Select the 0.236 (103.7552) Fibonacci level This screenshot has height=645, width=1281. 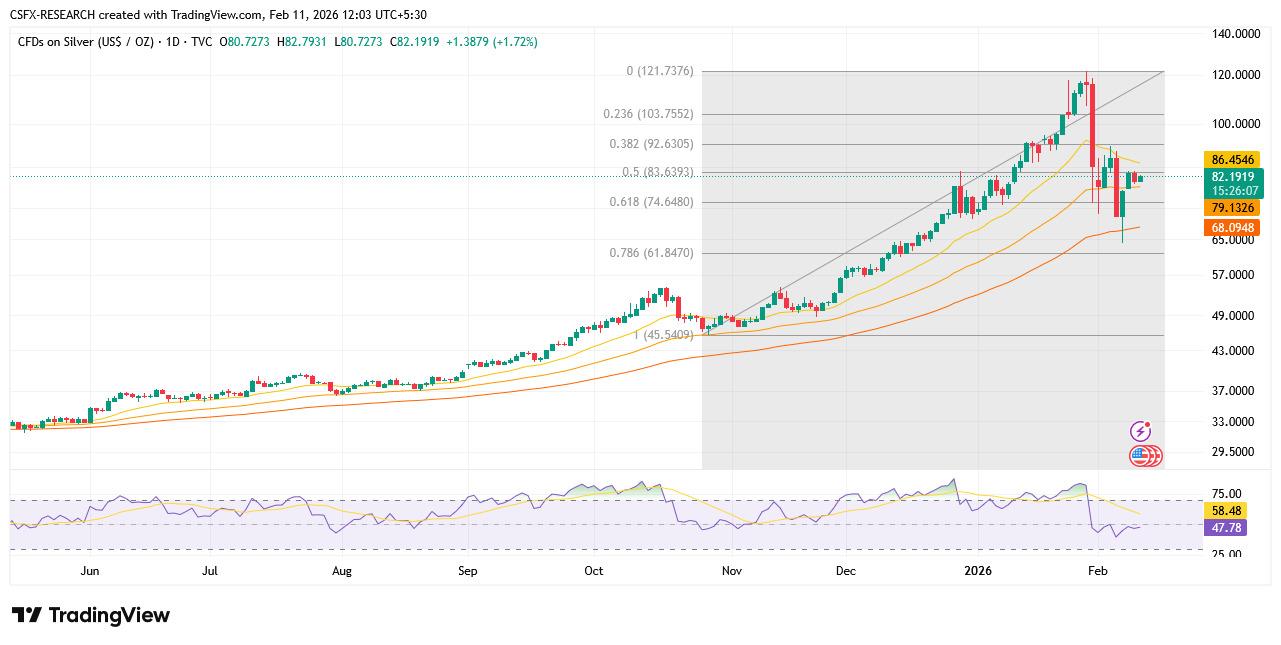pos(648,114)
